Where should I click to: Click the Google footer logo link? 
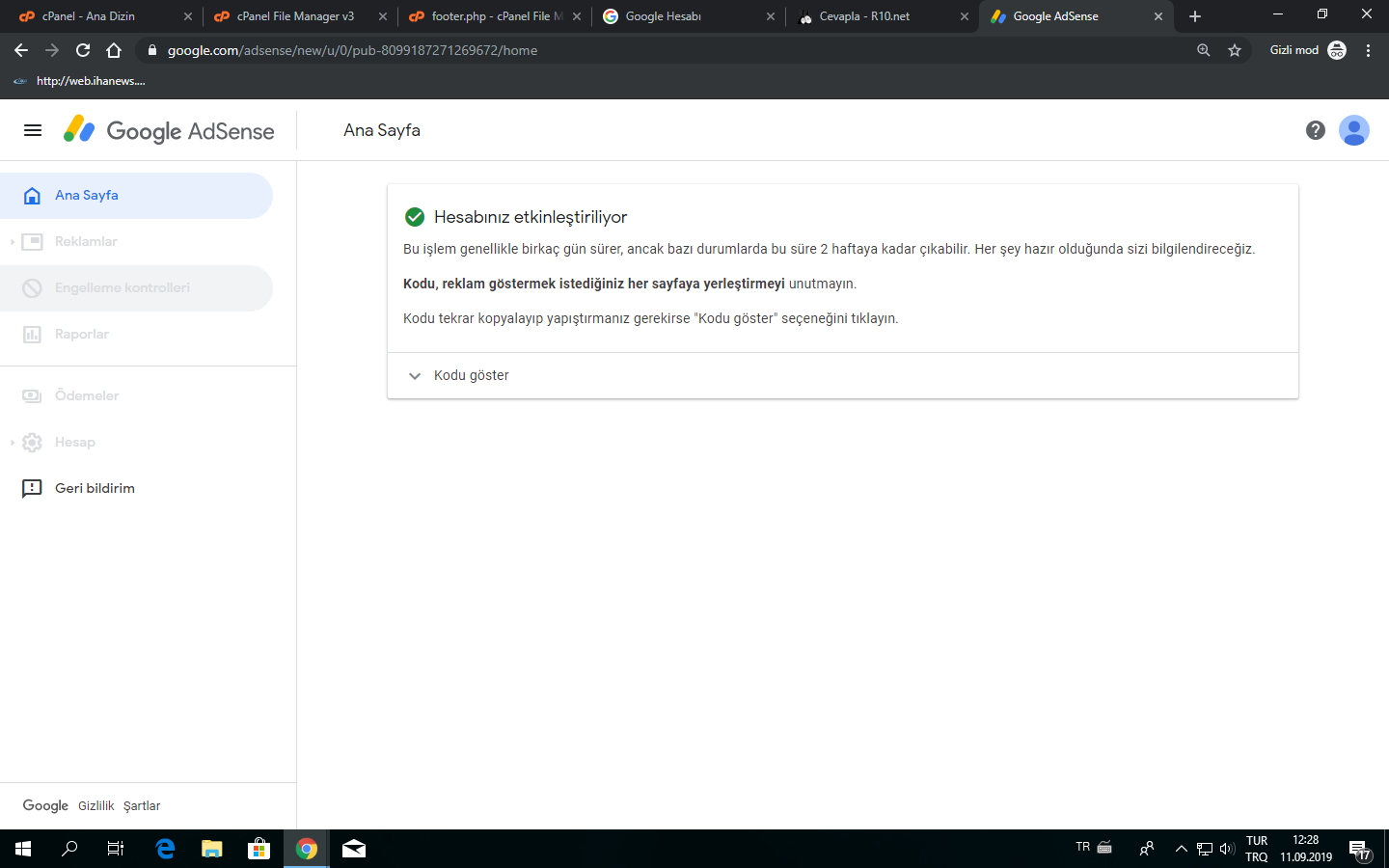(x=45, y=806)
